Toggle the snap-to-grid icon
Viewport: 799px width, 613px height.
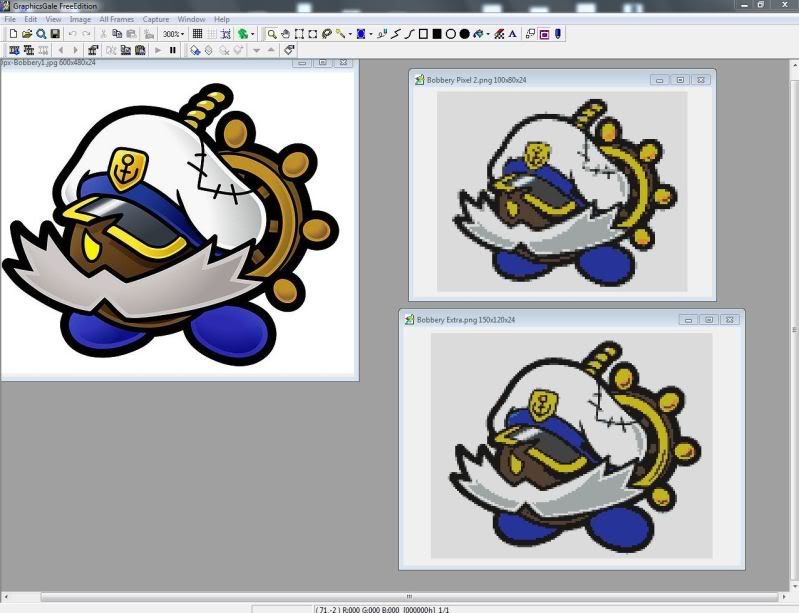tap(226, 34)
